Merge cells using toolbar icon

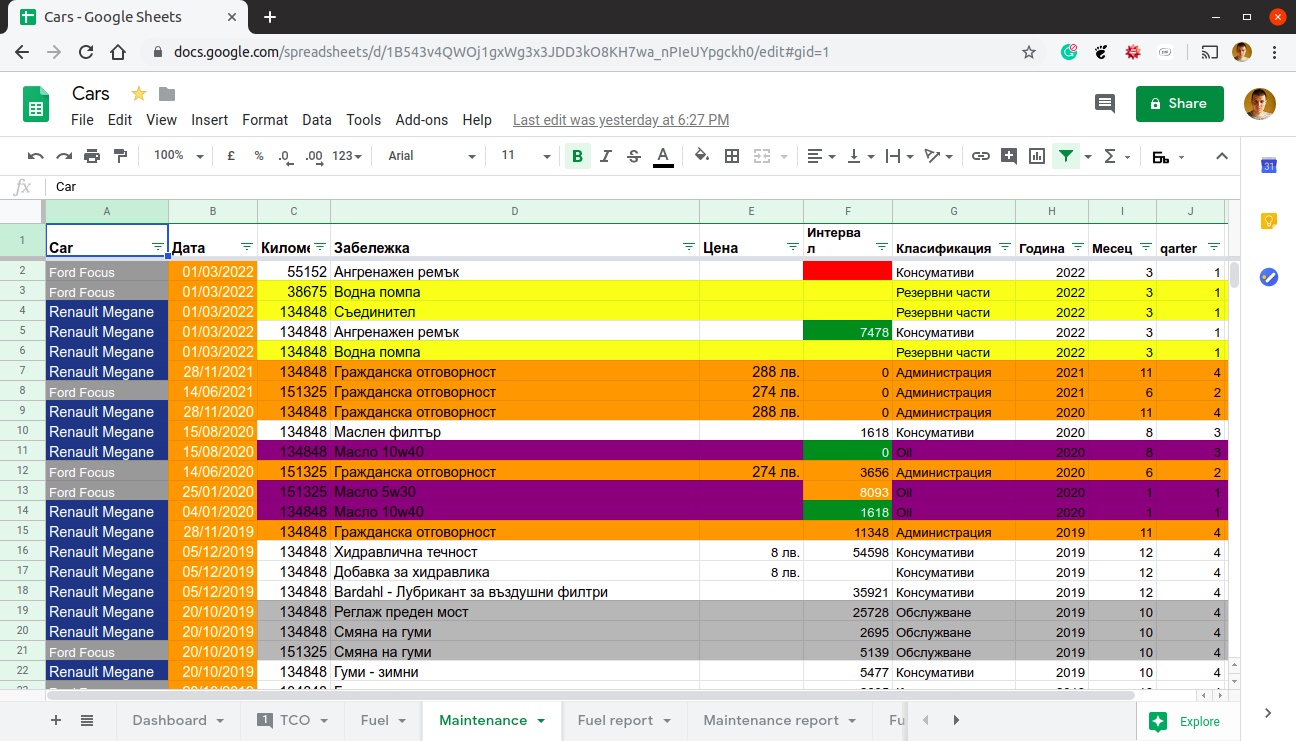(x=762, y=156)
